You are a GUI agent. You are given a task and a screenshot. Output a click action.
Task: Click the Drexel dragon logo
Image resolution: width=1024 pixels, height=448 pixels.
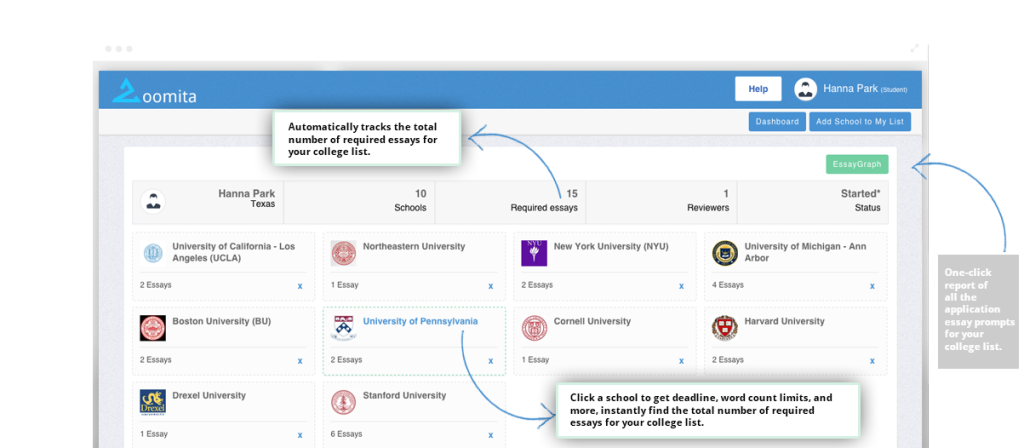[153, 402]
